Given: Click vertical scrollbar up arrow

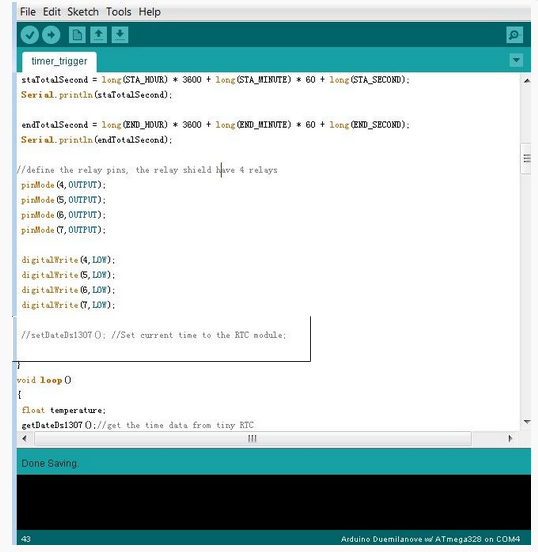Looking at the screenshot, I should (527, 81).
